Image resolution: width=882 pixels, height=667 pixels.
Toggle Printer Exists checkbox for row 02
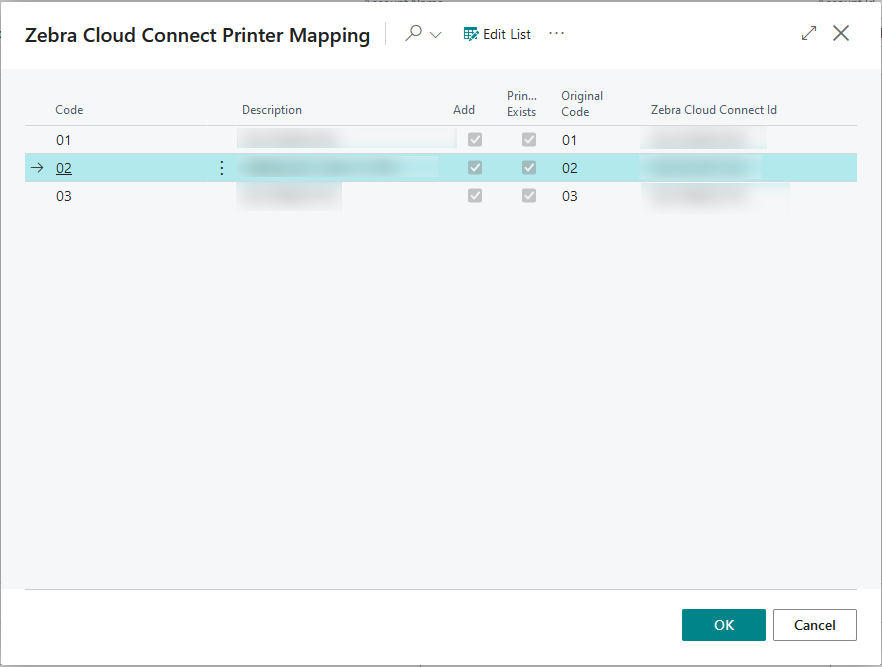tap(529, 168)
